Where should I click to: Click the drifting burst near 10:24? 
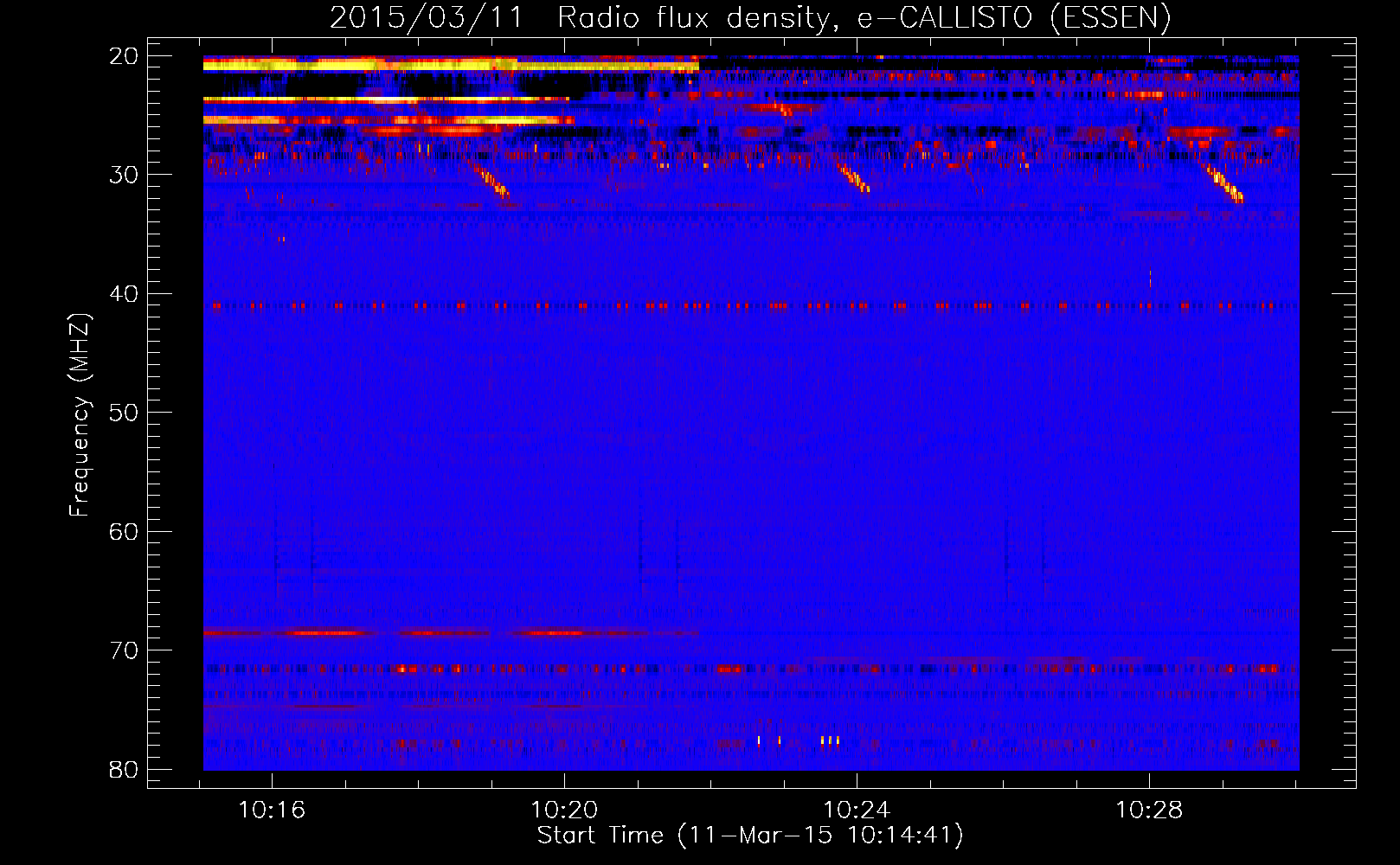click(x=854, y=177)
